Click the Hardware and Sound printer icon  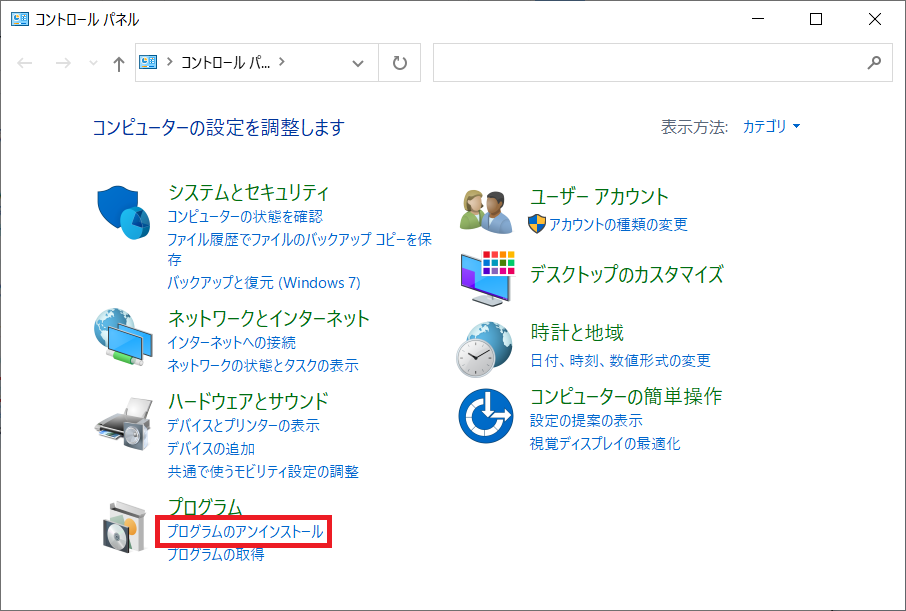(122, 423)
